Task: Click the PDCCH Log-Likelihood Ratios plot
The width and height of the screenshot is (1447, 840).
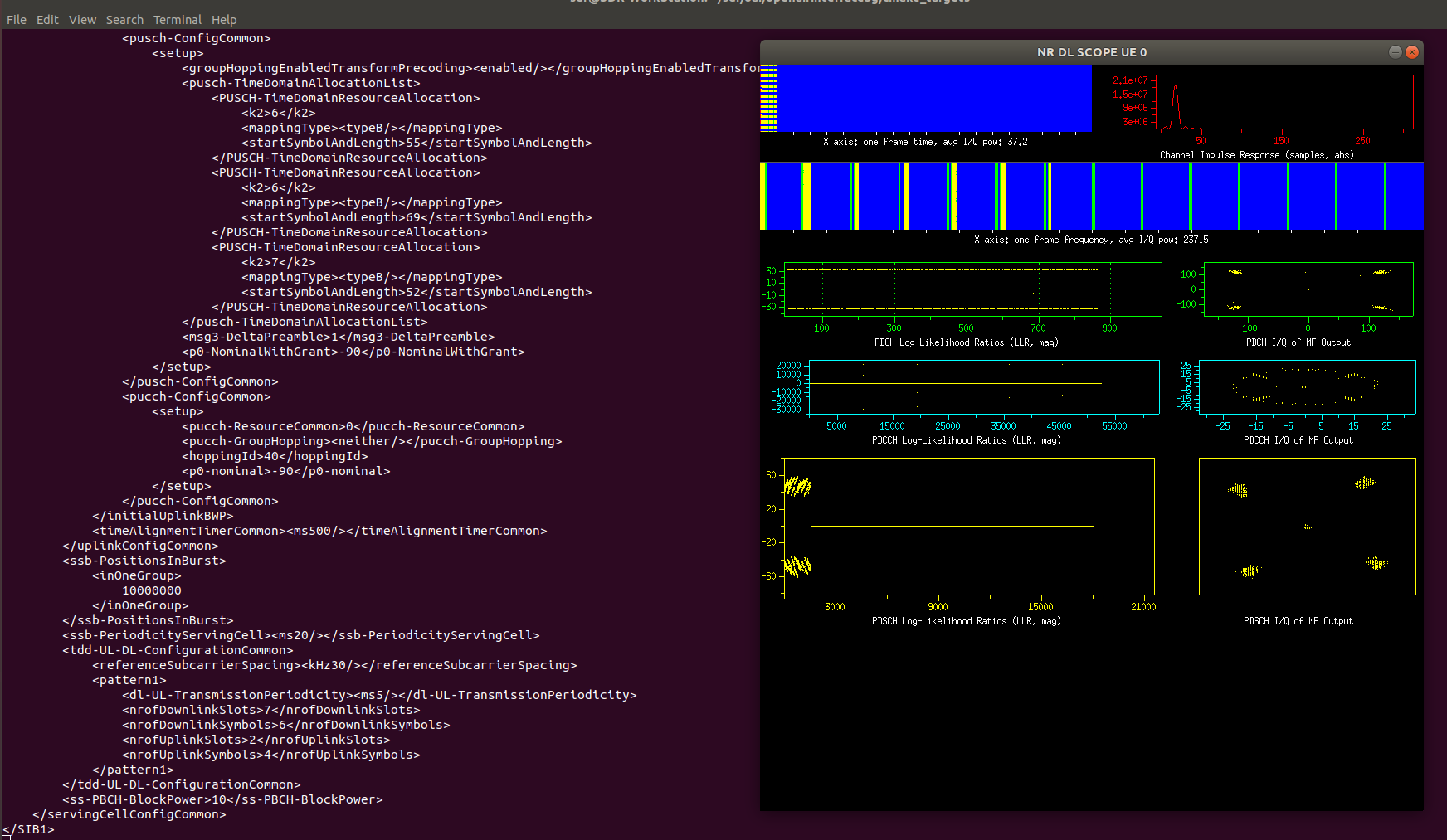Action: (x=983, y=386)
